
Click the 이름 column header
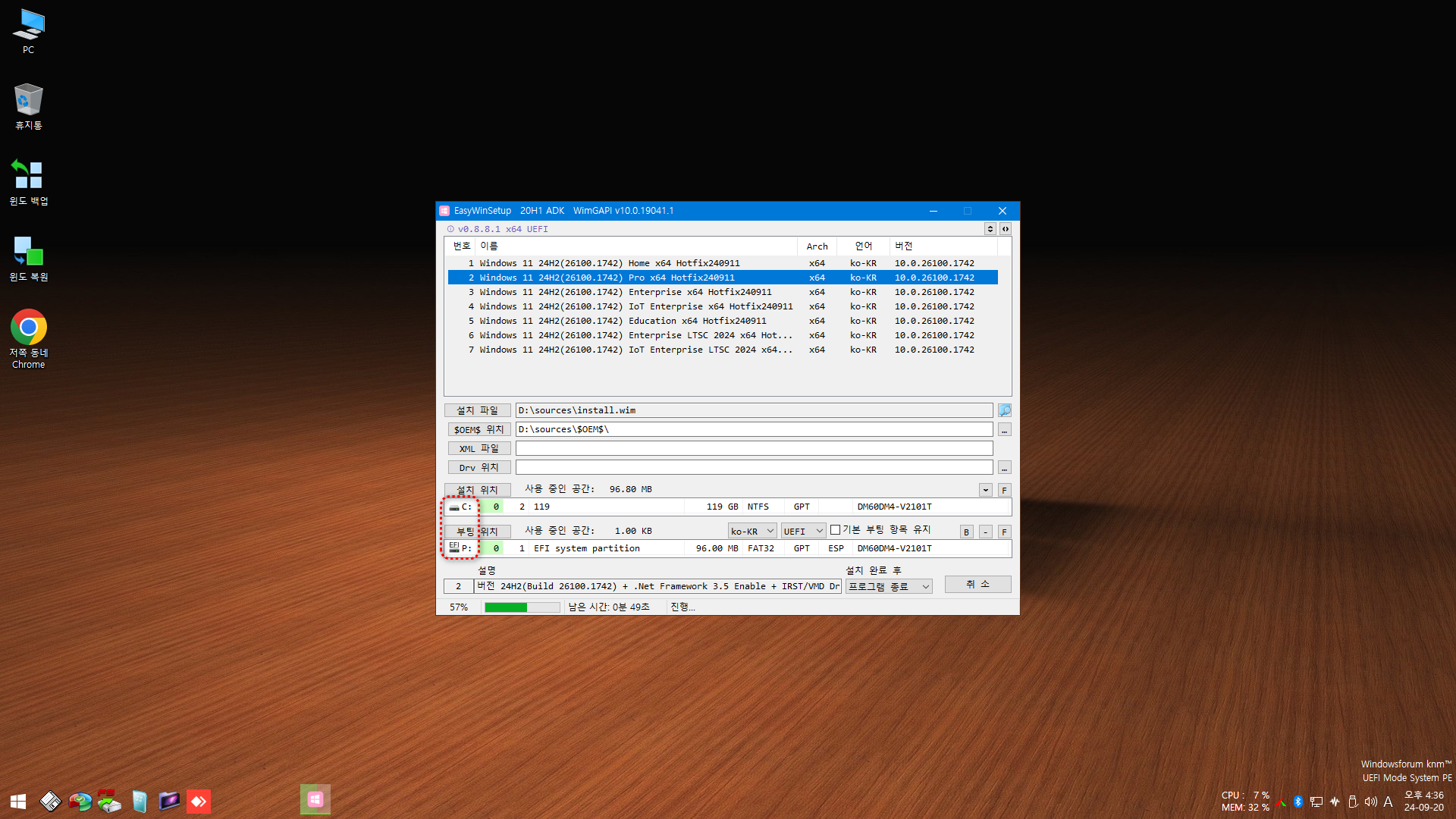635,246
